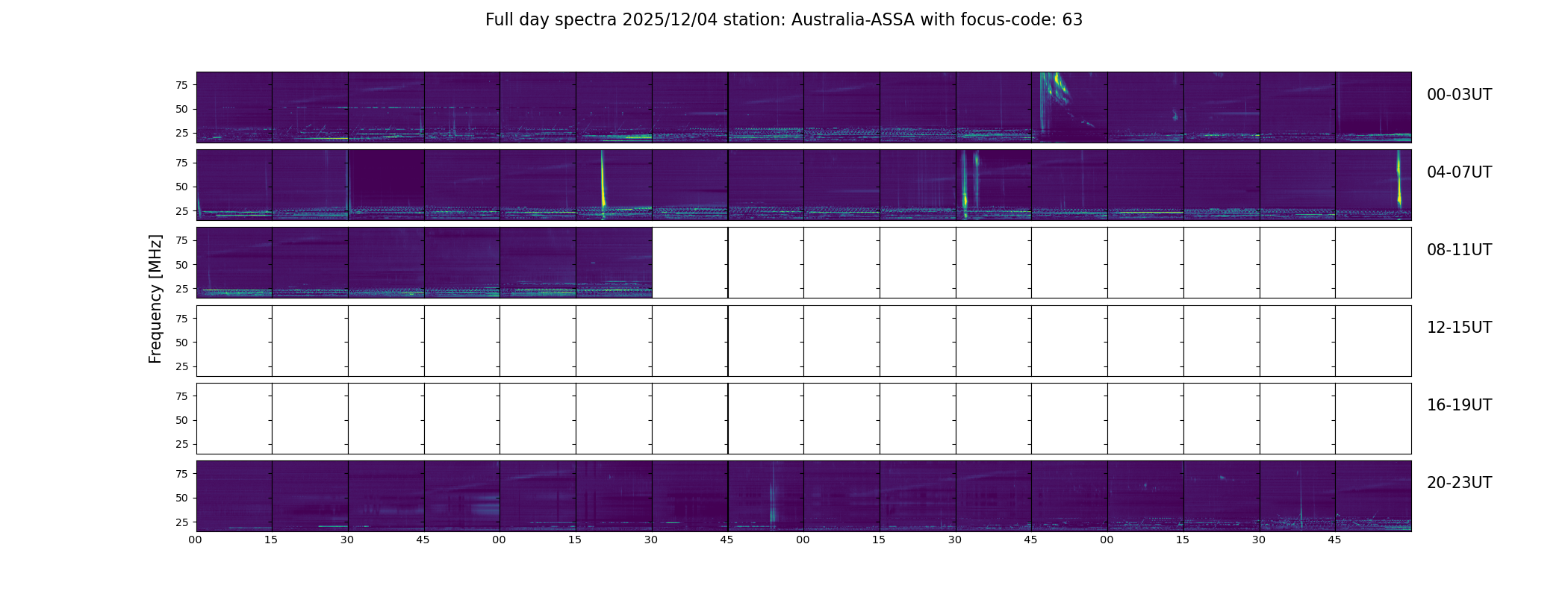The height and width of the screenshot is (597, 1568).
Task: Click the burst cluster near 02:48 in the 00-03UT spectrogram
Action: [x=1057, y=90]
